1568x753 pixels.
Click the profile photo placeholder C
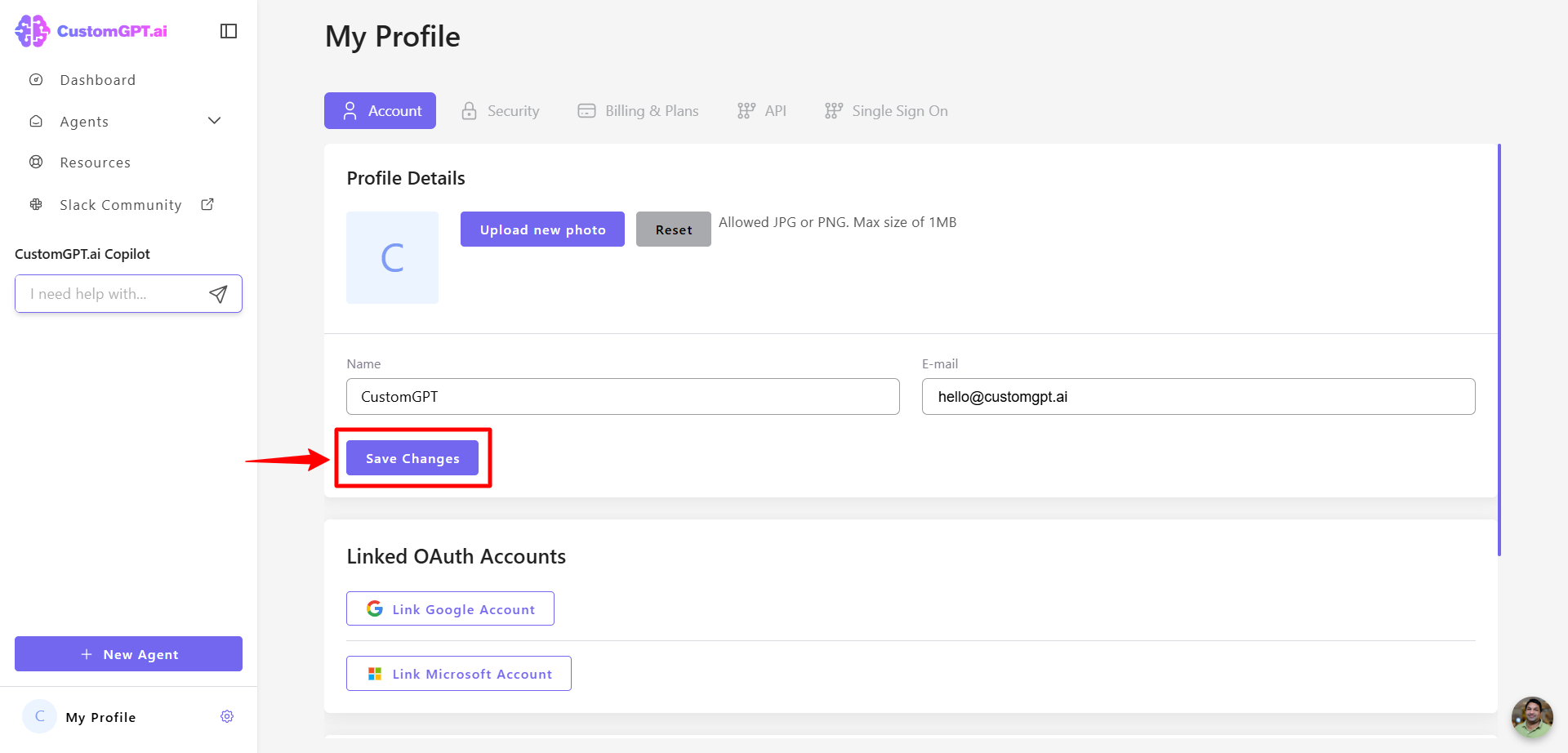392,258
